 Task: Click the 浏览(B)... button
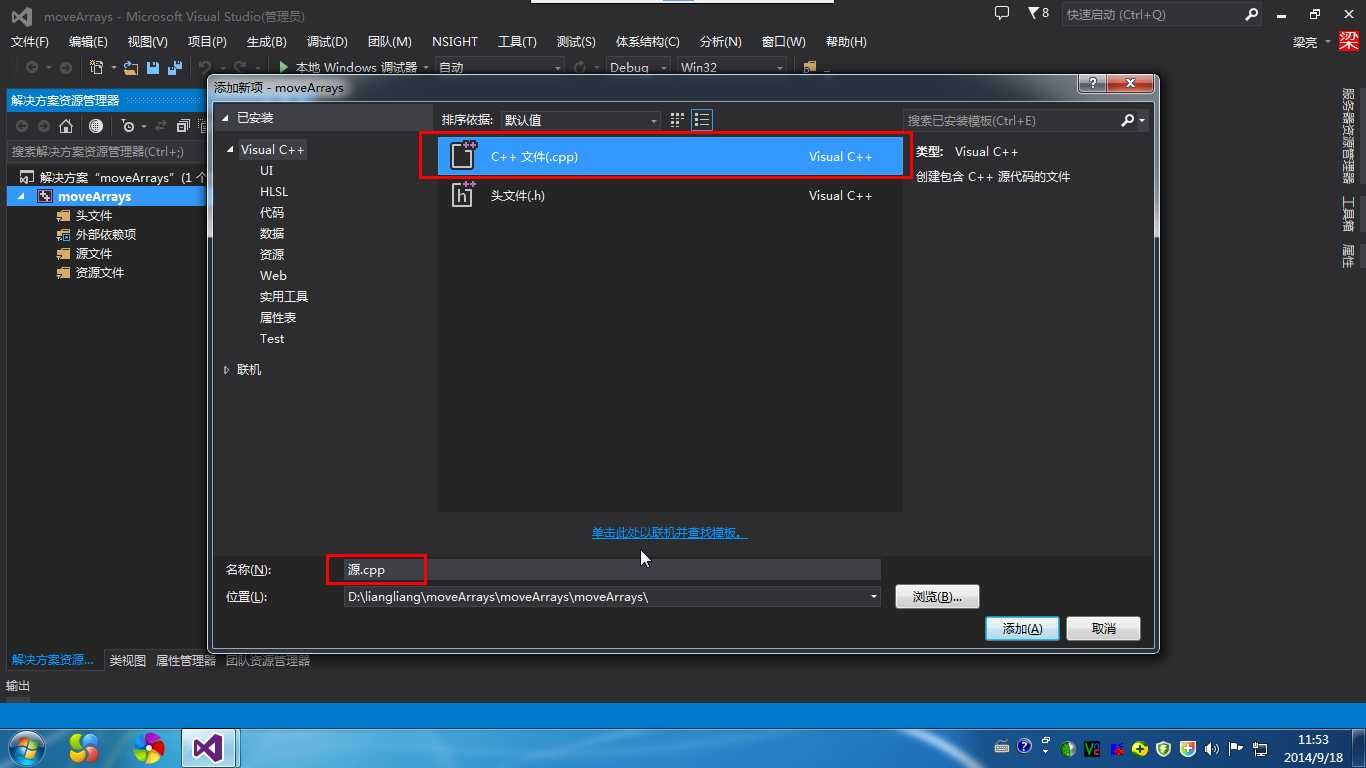pyautogui.click(x=937, y=597)
